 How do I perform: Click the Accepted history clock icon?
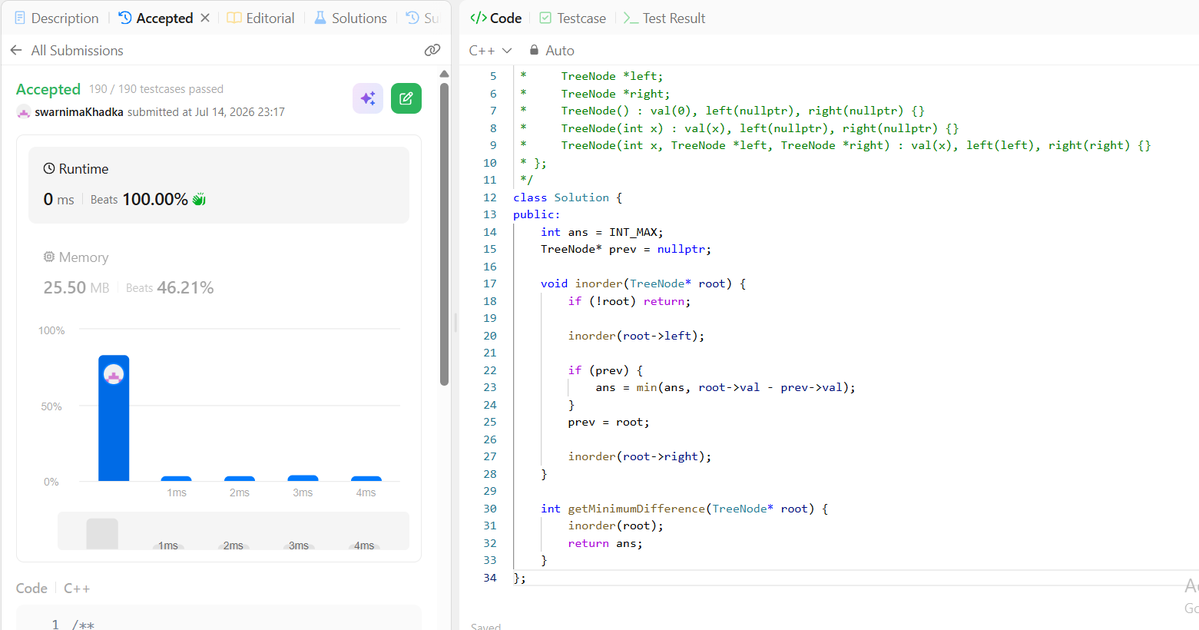(x=125, y=18)
